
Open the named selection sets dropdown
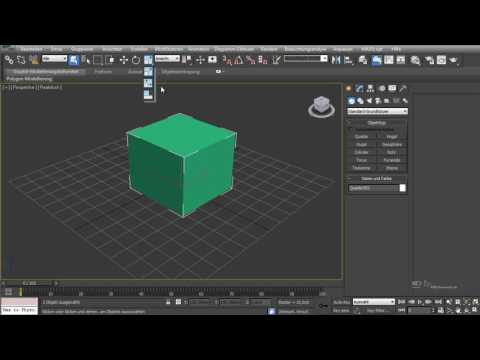306,59
